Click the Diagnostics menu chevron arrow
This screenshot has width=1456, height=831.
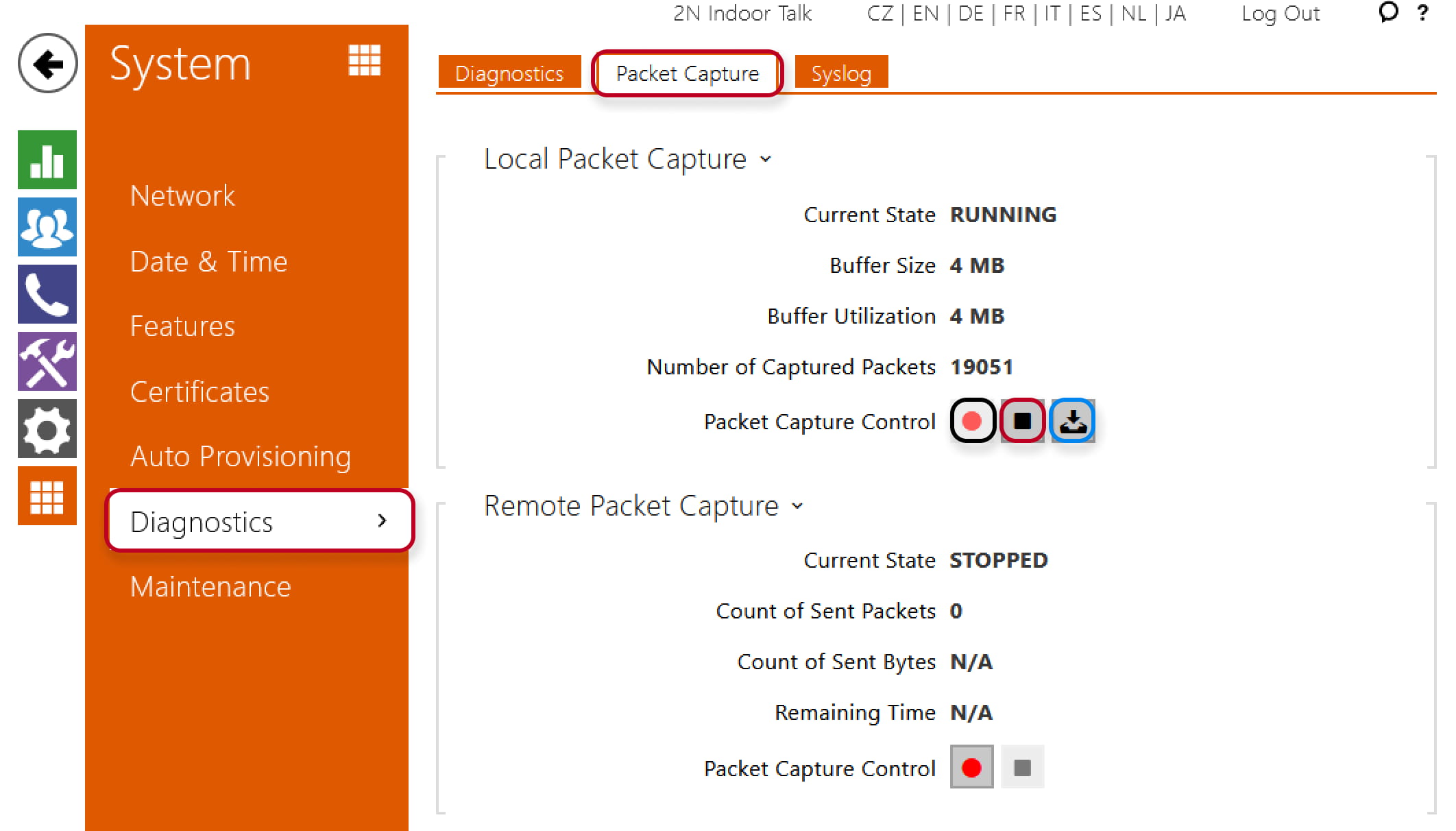(383, 521)
